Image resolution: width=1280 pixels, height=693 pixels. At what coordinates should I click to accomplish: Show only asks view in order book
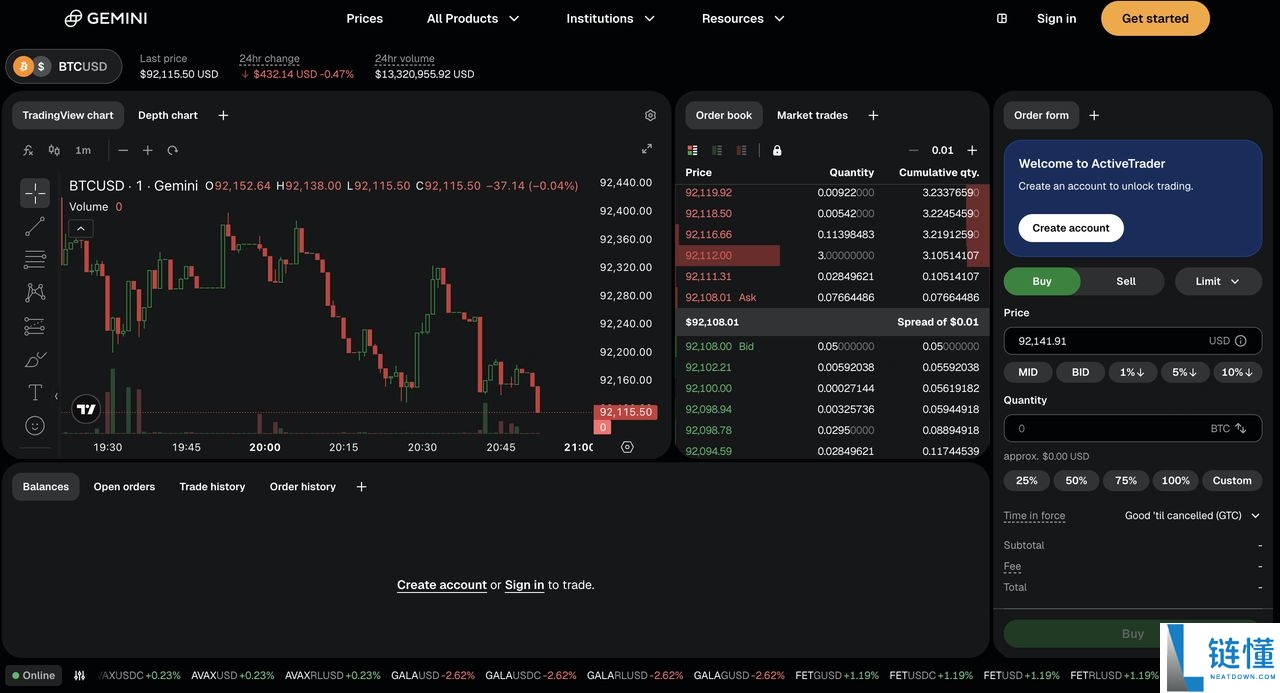click(x=741, y=150)
